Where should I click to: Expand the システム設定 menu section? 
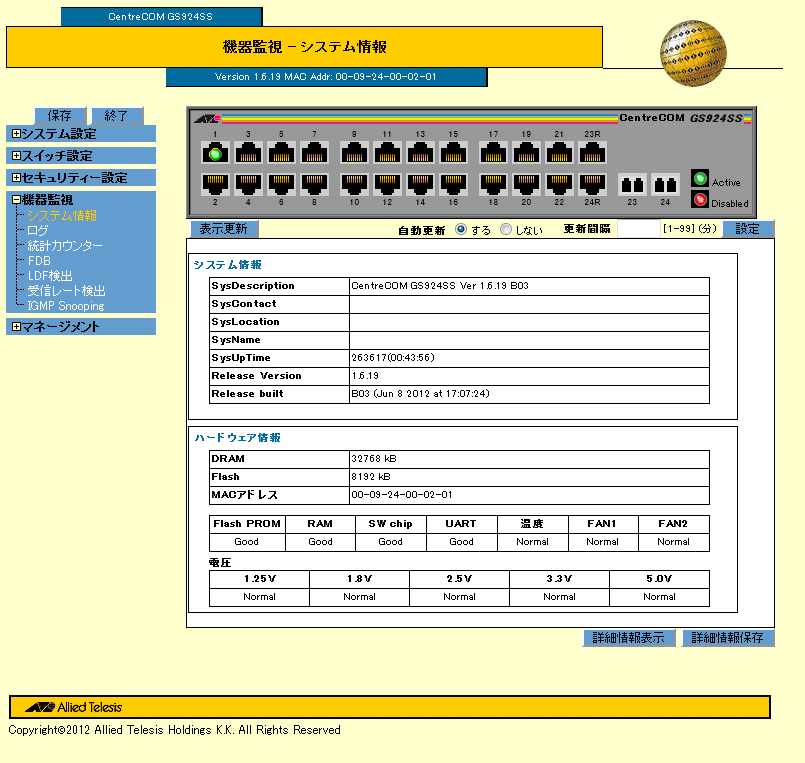pos(16,134)
